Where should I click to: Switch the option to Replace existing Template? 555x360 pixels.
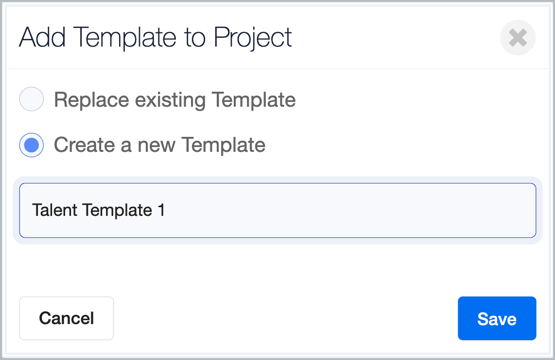(x=32, y=99)
